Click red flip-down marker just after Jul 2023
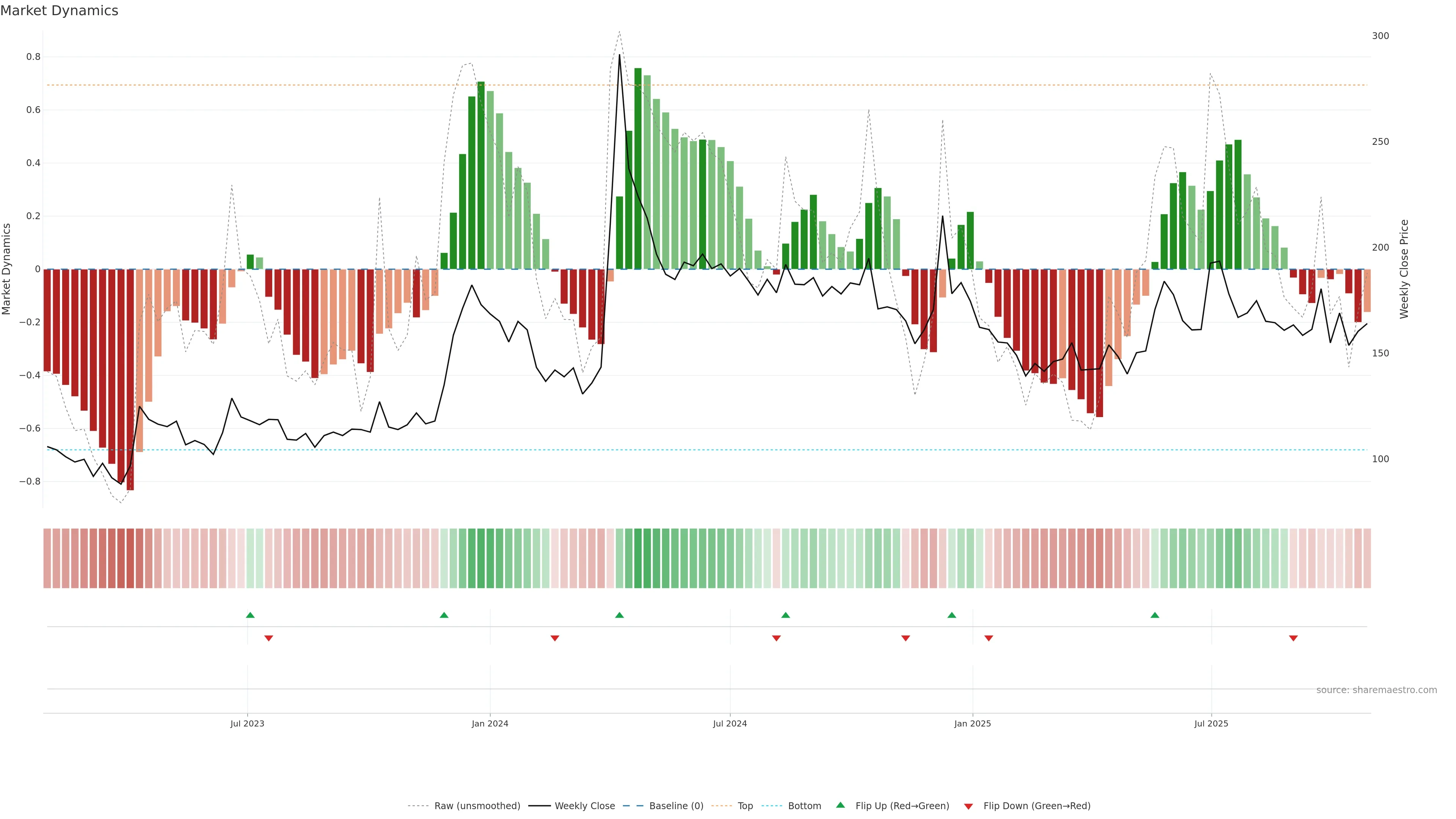 coord(269,638)
